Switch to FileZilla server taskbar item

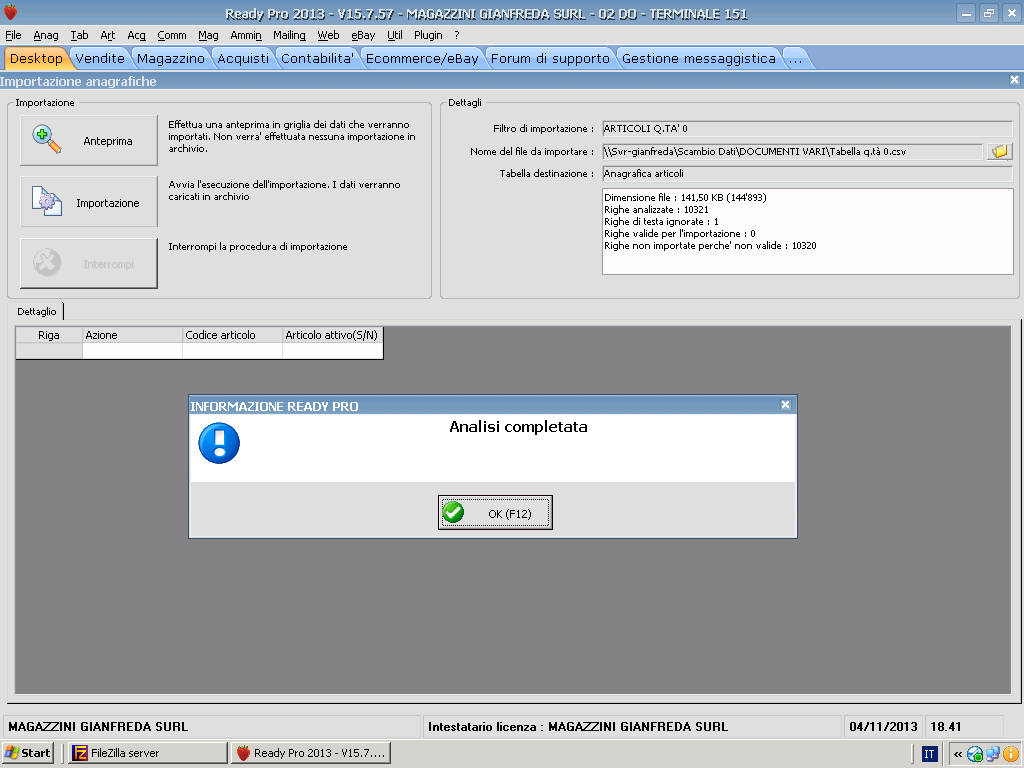click(148, 753)
